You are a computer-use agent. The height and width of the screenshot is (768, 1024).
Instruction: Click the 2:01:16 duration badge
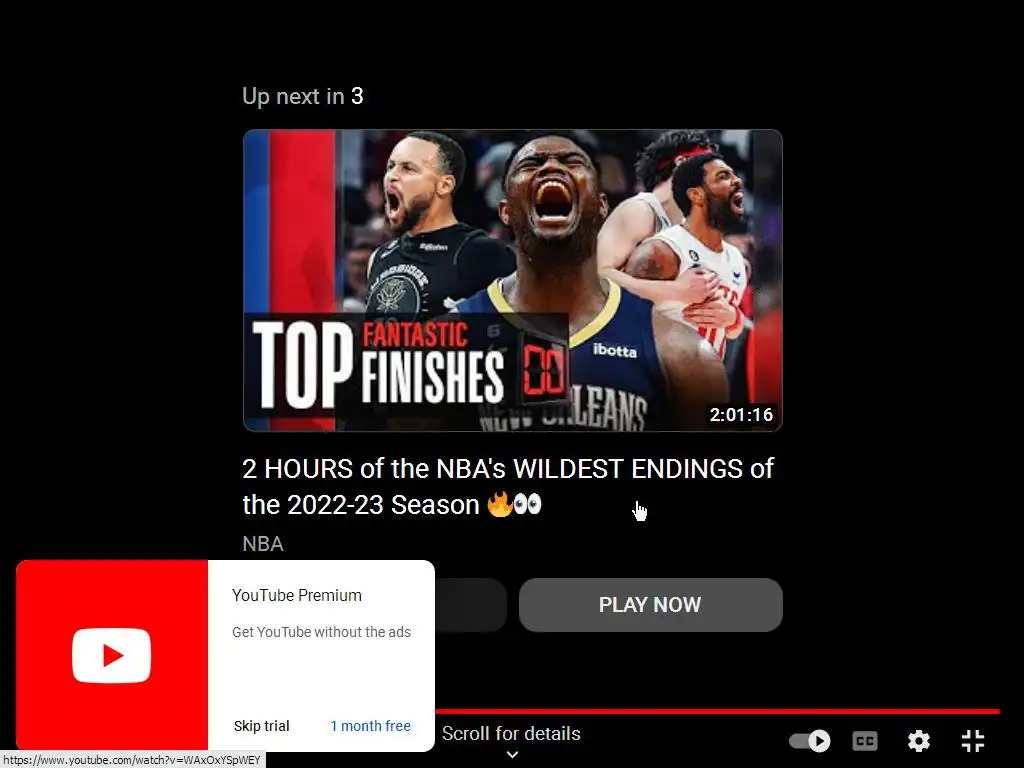point(741,415)
